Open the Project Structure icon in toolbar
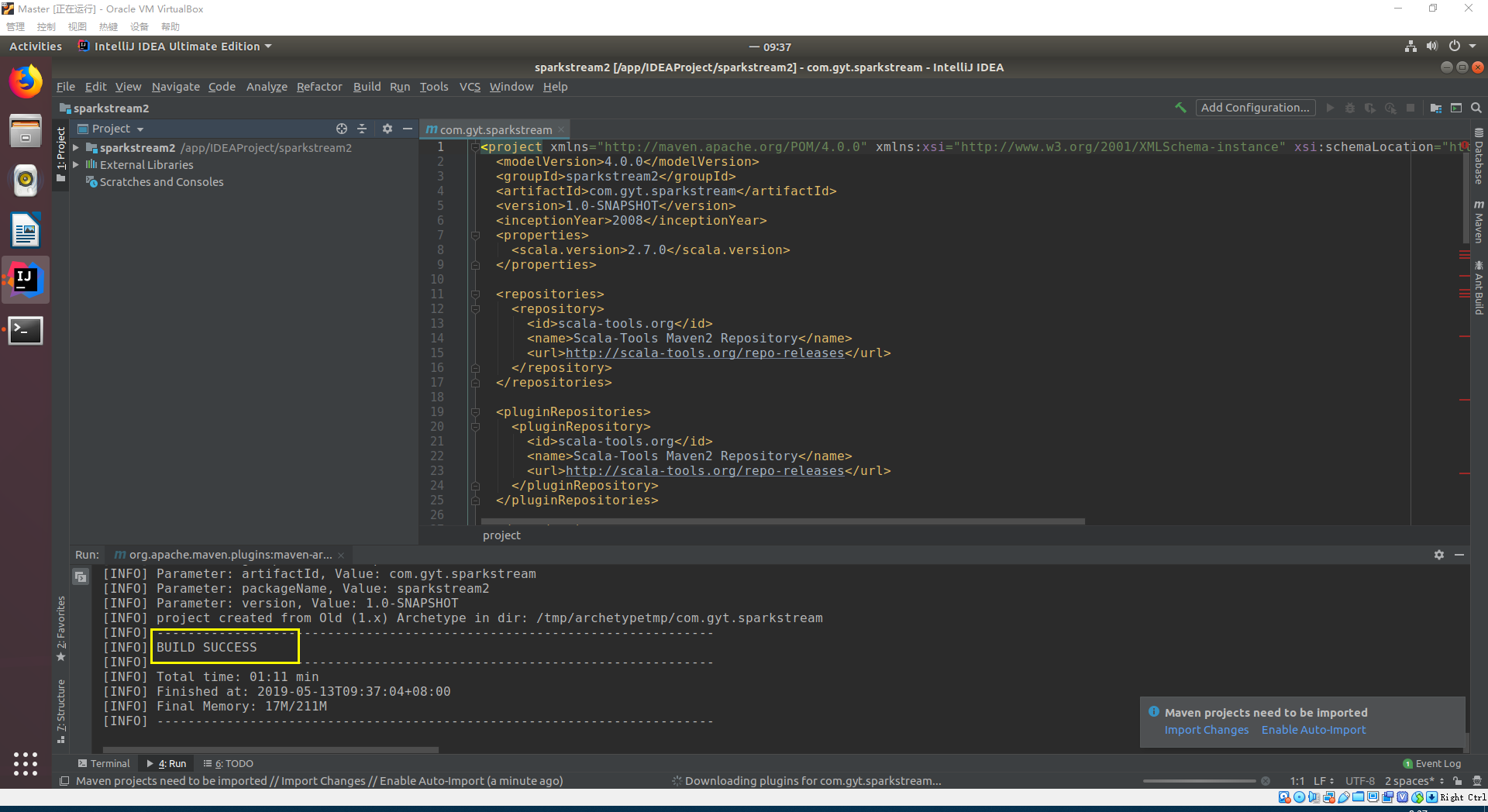This screenshot has height=812, width=1488. coord(1436,108)
